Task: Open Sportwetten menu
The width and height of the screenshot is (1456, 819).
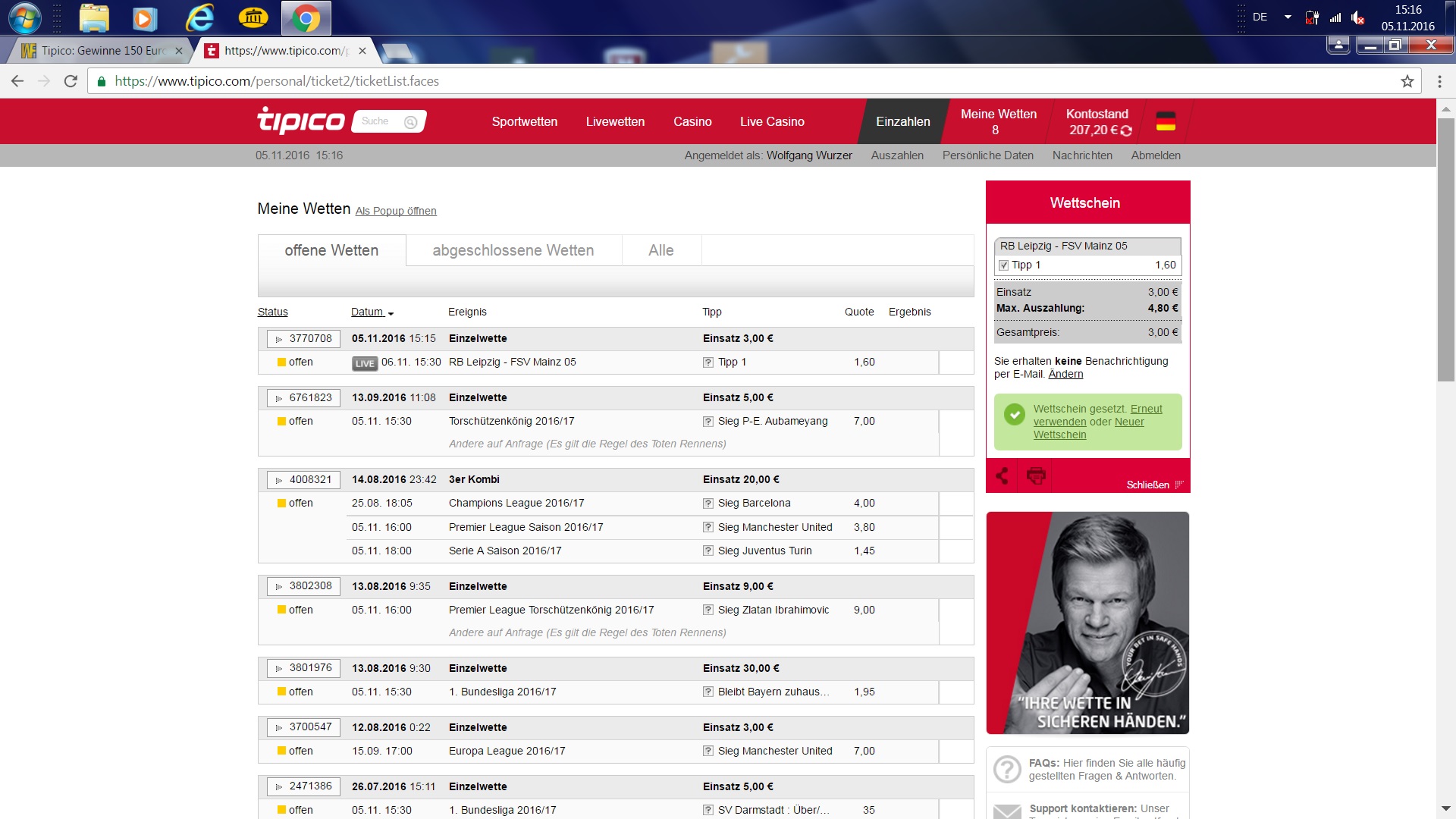Action: [x=524, y=121]
